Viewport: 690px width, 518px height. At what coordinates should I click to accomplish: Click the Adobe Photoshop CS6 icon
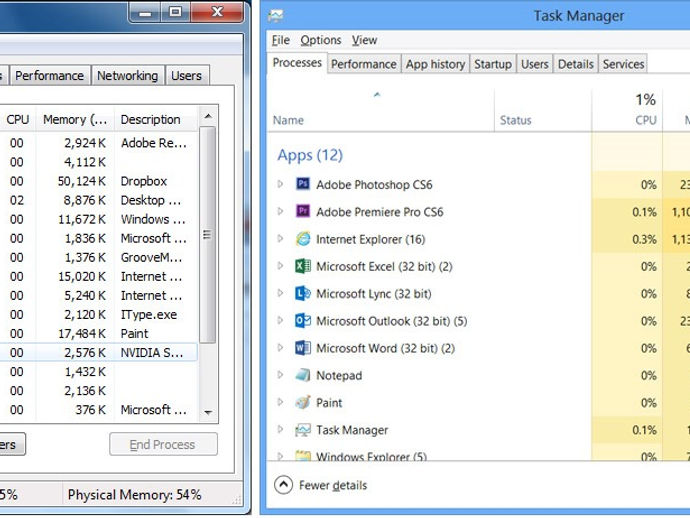tap(303, 184)
